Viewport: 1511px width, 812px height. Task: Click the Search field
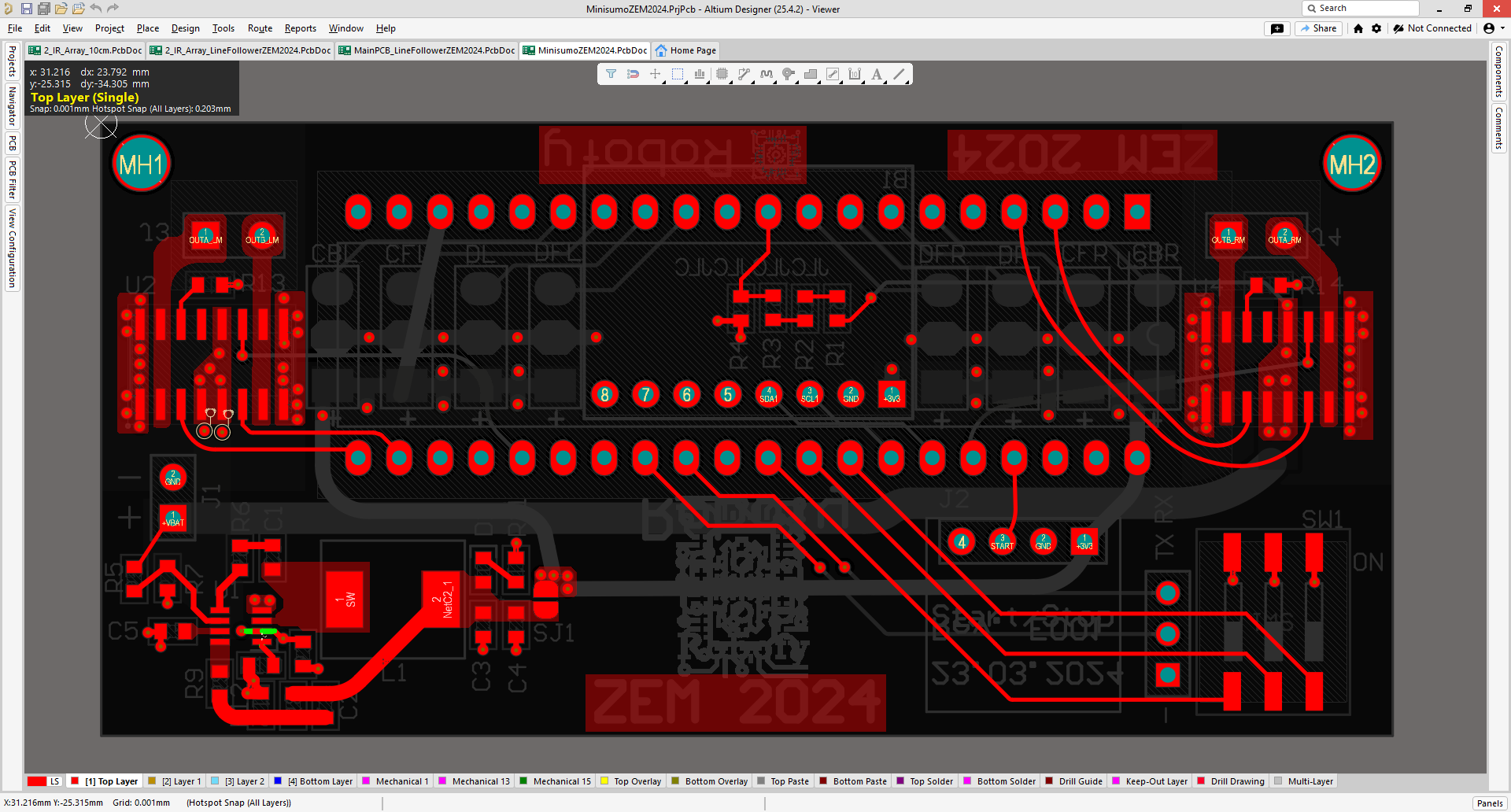point(1361,8)
